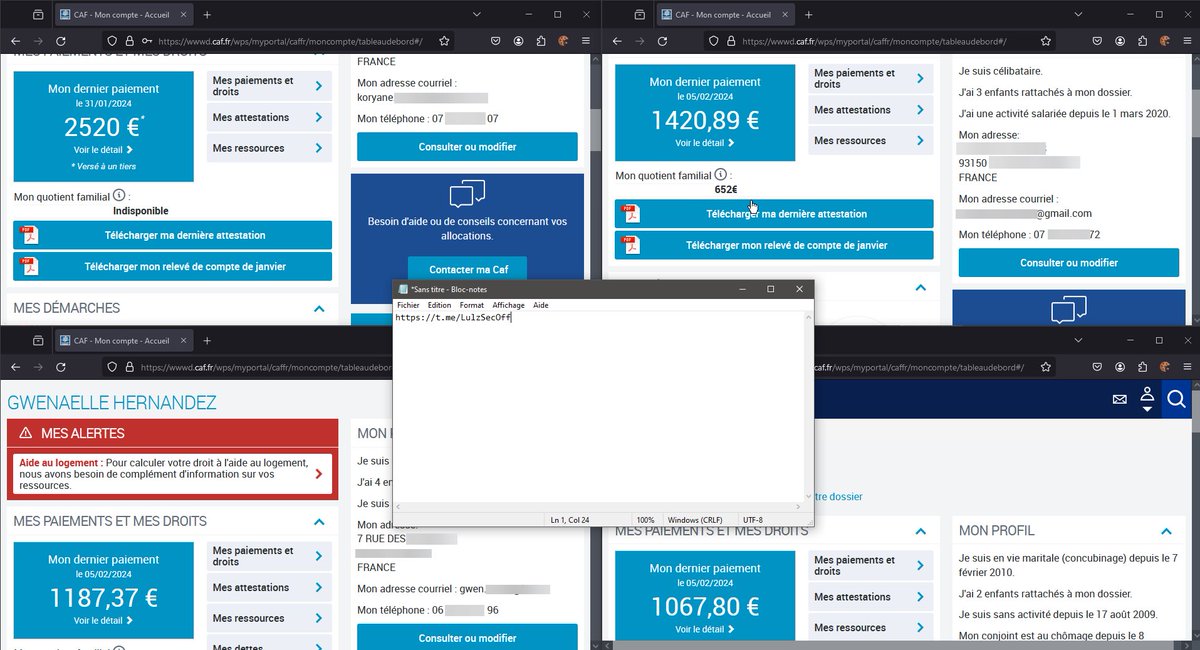Open the mail envelope icon in bottom-right CAF page
This screenshot has width=1200, height=650.
coord(1120,400)
